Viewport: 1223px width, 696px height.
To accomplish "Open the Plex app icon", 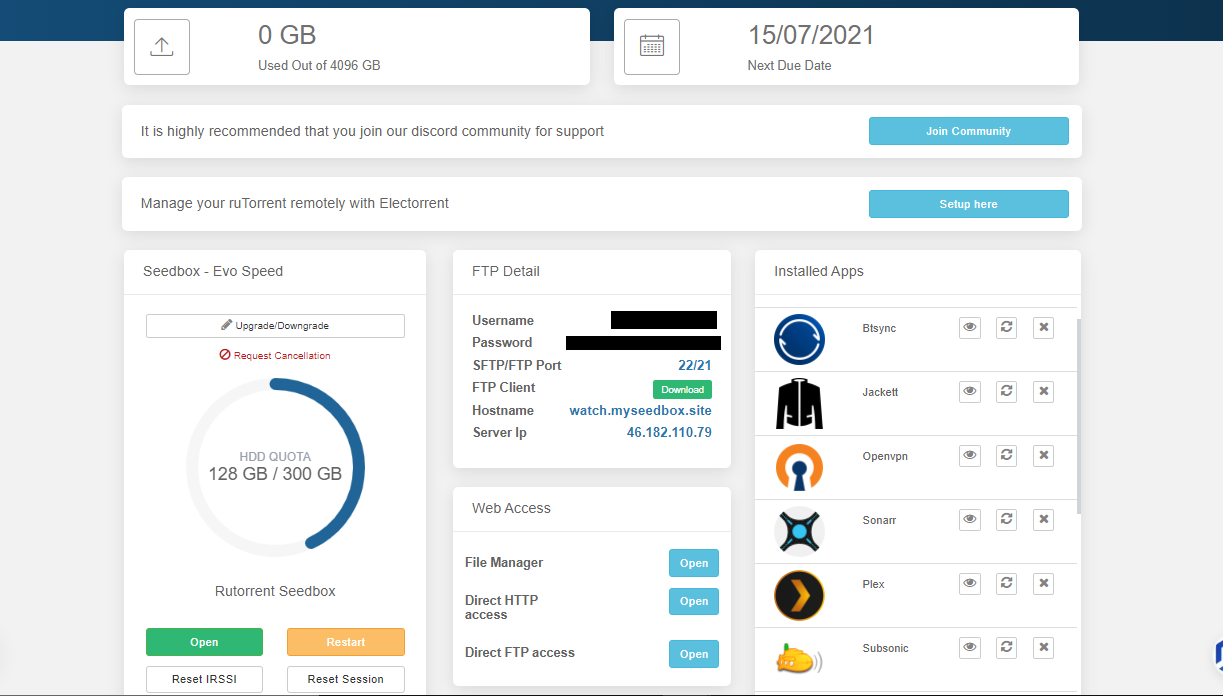I will [x=797, y=595].
